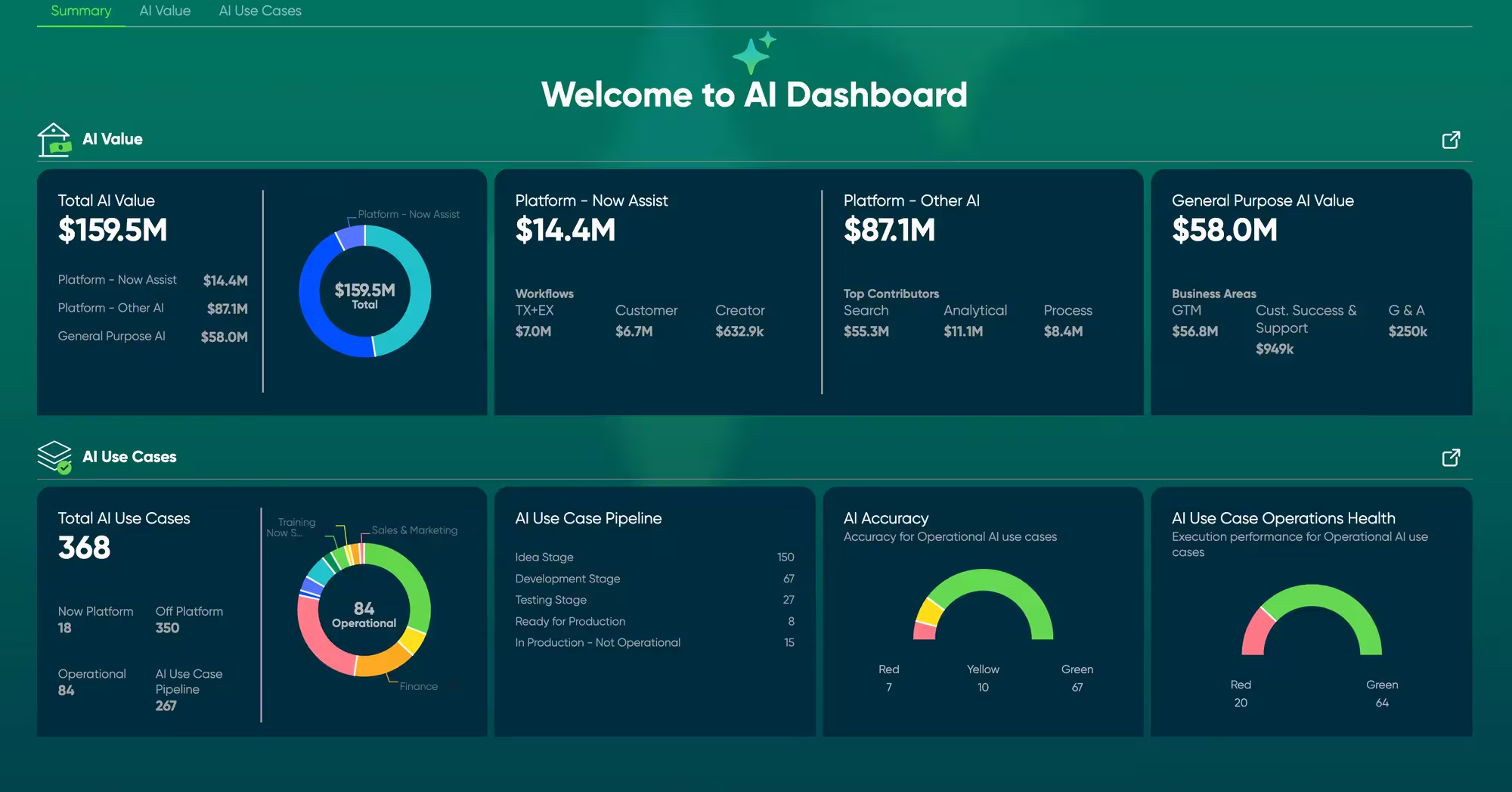Click the green segment of AI Accuracy gauge
This screenshot has width=1512, height=792.
tap(1005, 586)
